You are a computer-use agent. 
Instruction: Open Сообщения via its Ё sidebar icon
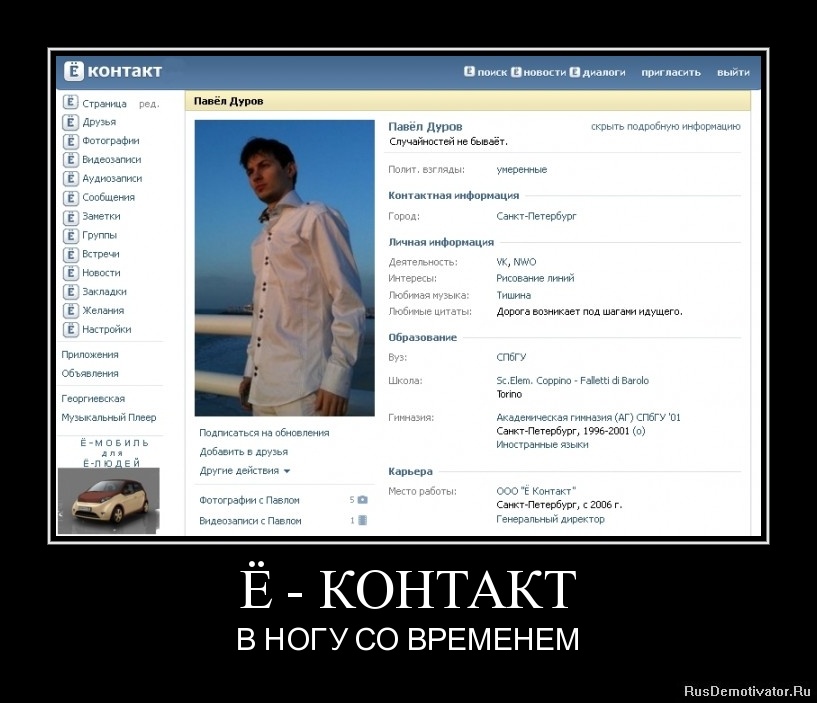tap(69, 197)
